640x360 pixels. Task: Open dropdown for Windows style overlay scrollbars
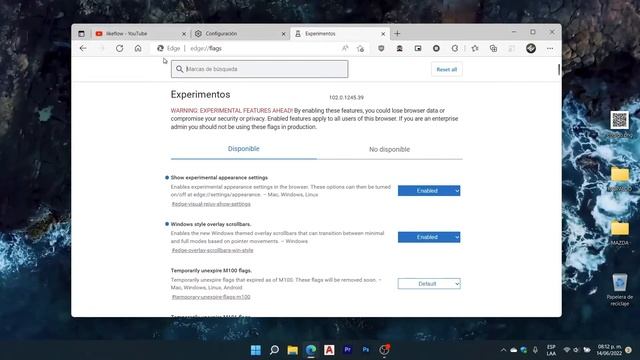tap(429, 237)
